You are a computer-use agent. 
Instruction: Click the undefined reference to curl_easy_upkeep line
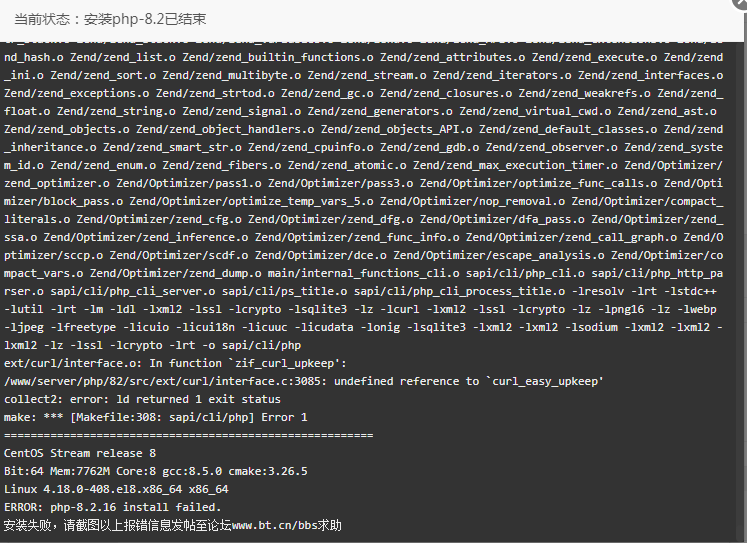pyautogui.click(x=303, y=381)
